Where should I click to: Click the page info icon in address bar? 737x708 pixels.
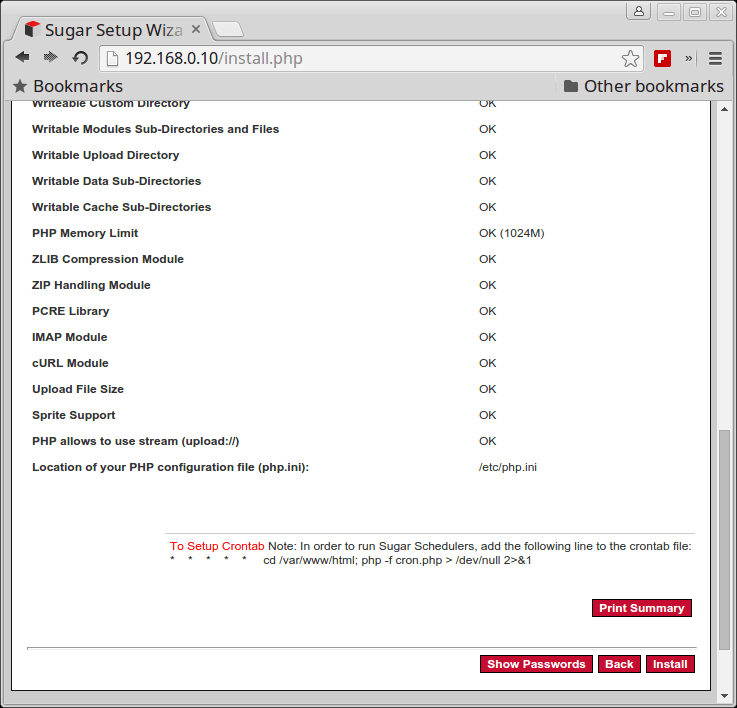click(112, 59)
